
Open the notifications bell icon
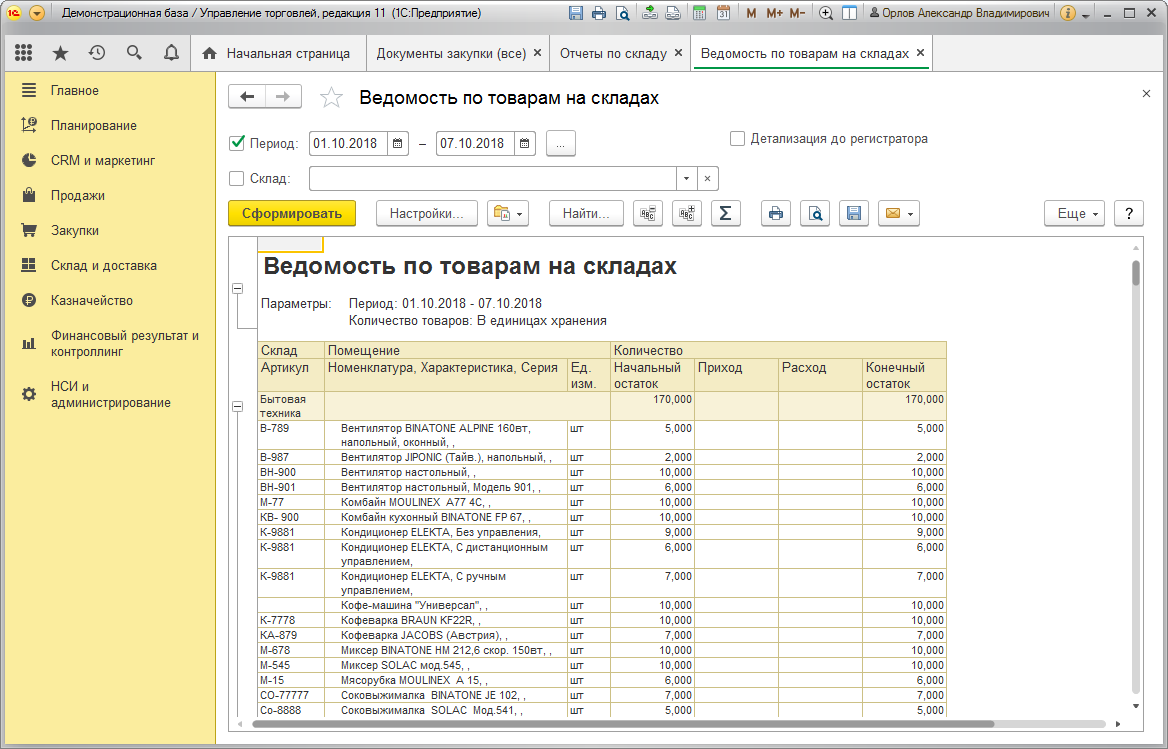pos(171,52)
